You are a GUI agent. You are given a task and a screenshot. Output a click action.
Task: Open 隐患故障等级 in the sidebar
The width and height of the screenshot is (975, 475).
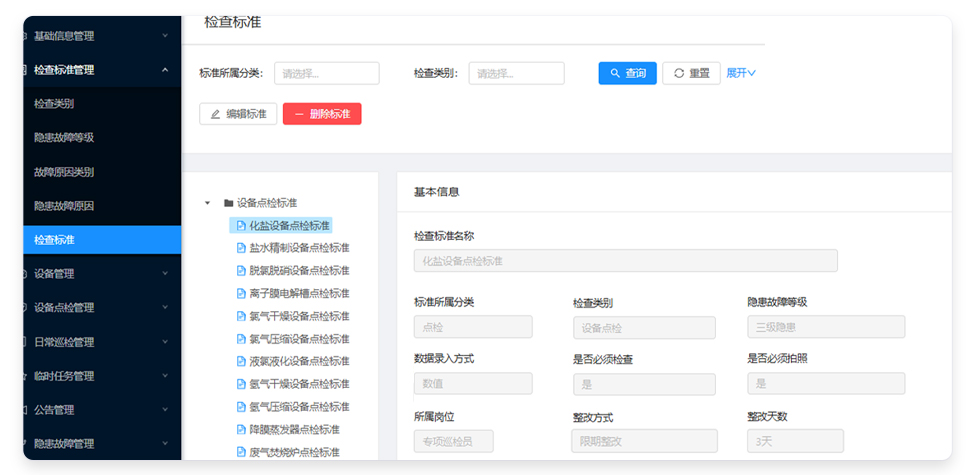[x=64, y=137]
